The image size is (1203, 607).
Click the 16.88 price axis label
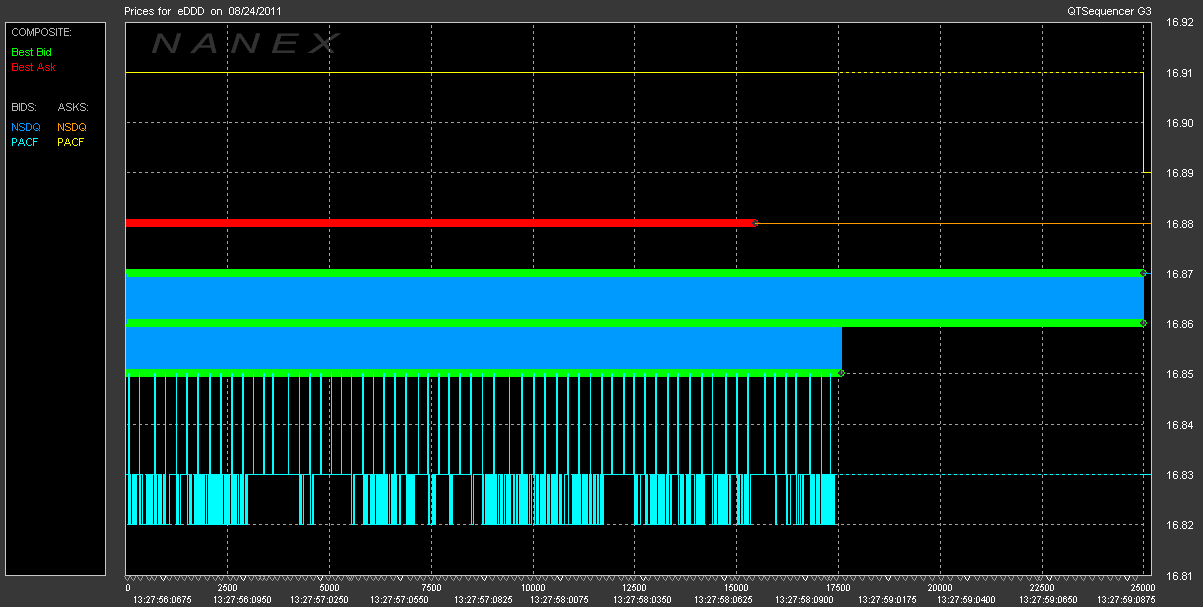[x=1179, y=223]
